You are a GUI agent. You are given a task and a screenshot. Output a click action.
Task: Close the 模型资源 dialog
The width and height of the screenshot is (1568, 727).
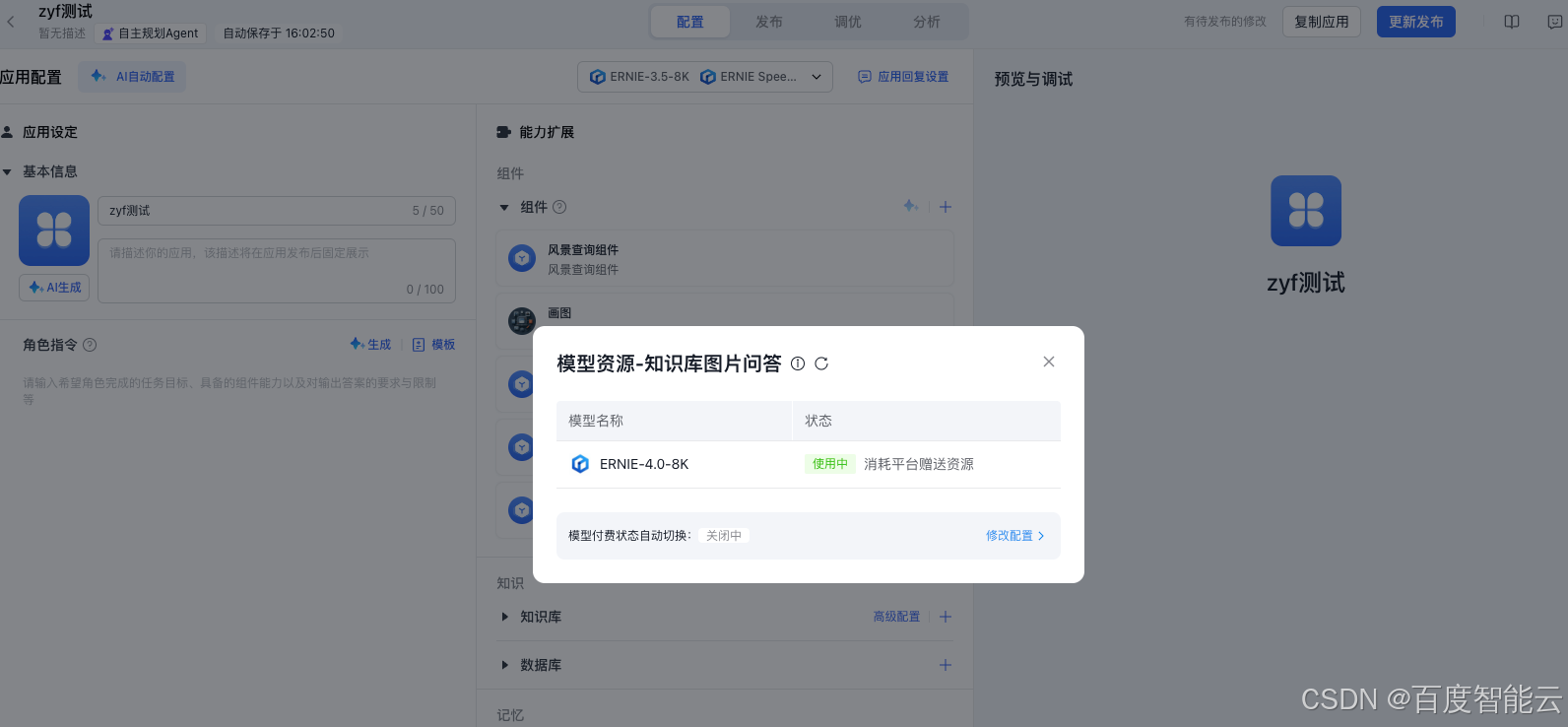1049,362
